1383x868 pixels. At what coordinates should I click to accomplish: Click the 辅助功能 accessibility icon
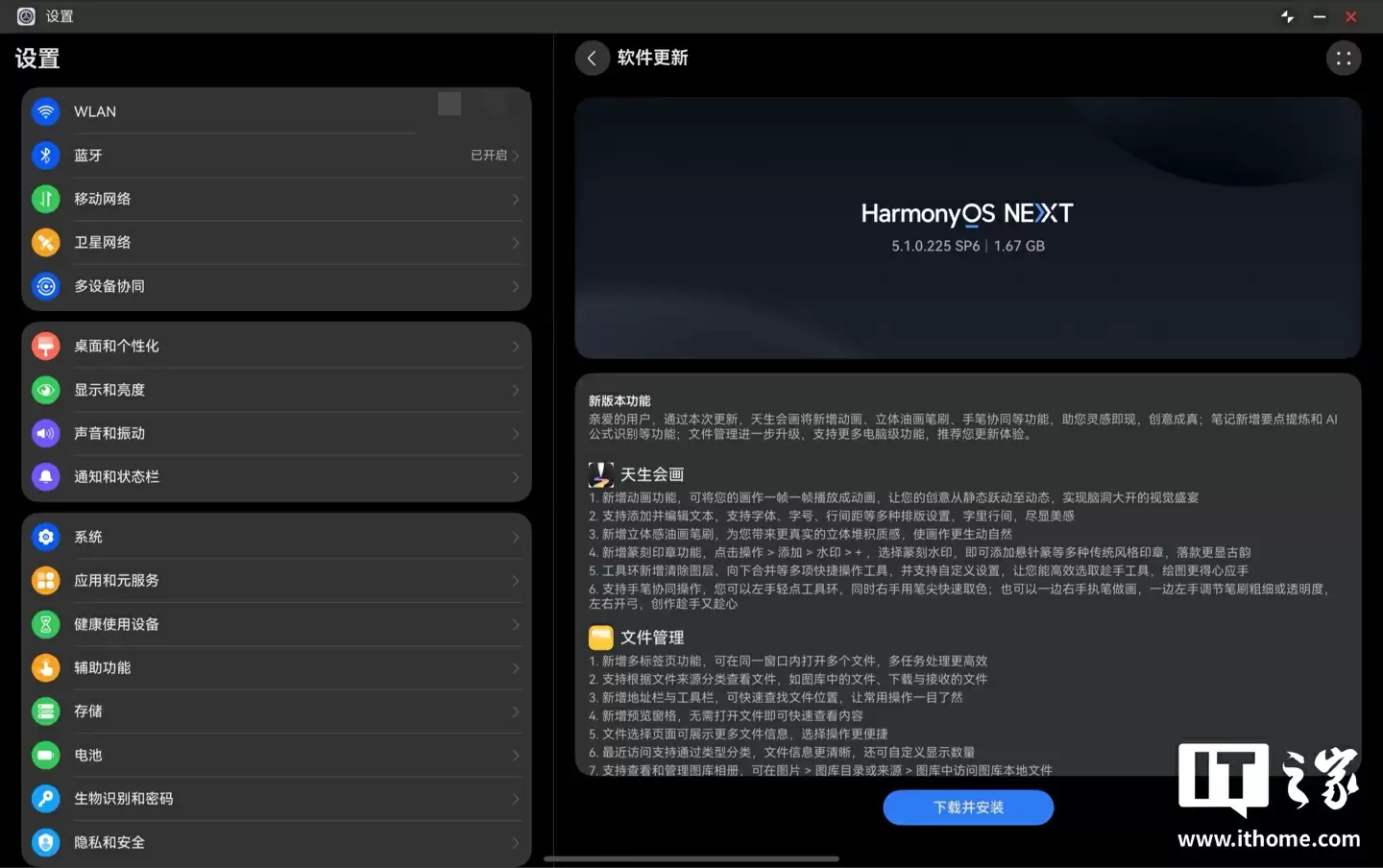point(45,667)
